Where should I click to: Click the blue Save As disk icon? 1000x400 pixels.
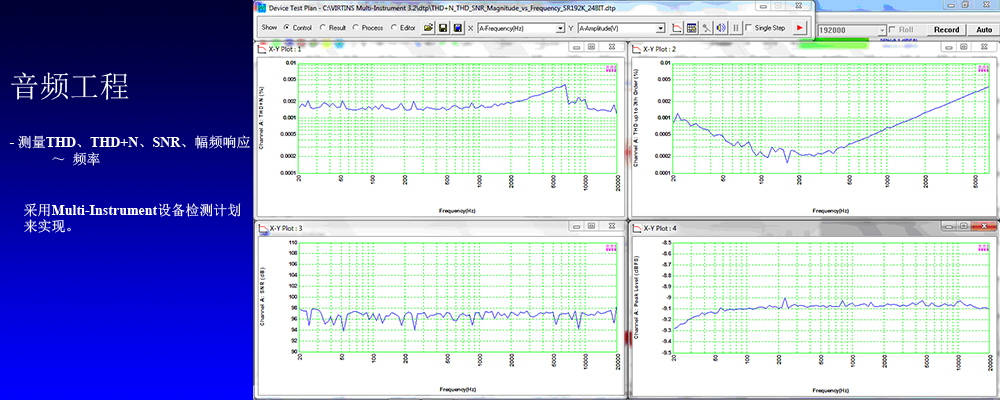tap(457, 28)
